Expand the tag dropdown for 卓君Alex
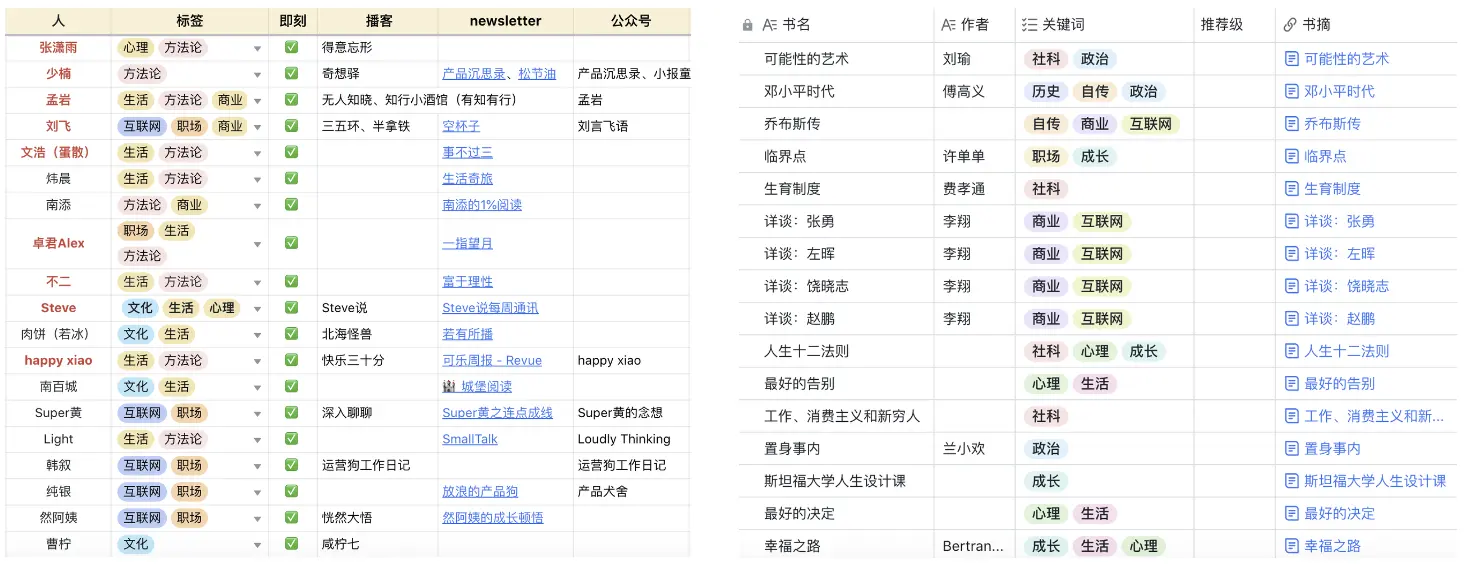 pyautogui.click(x=258, y=244)
